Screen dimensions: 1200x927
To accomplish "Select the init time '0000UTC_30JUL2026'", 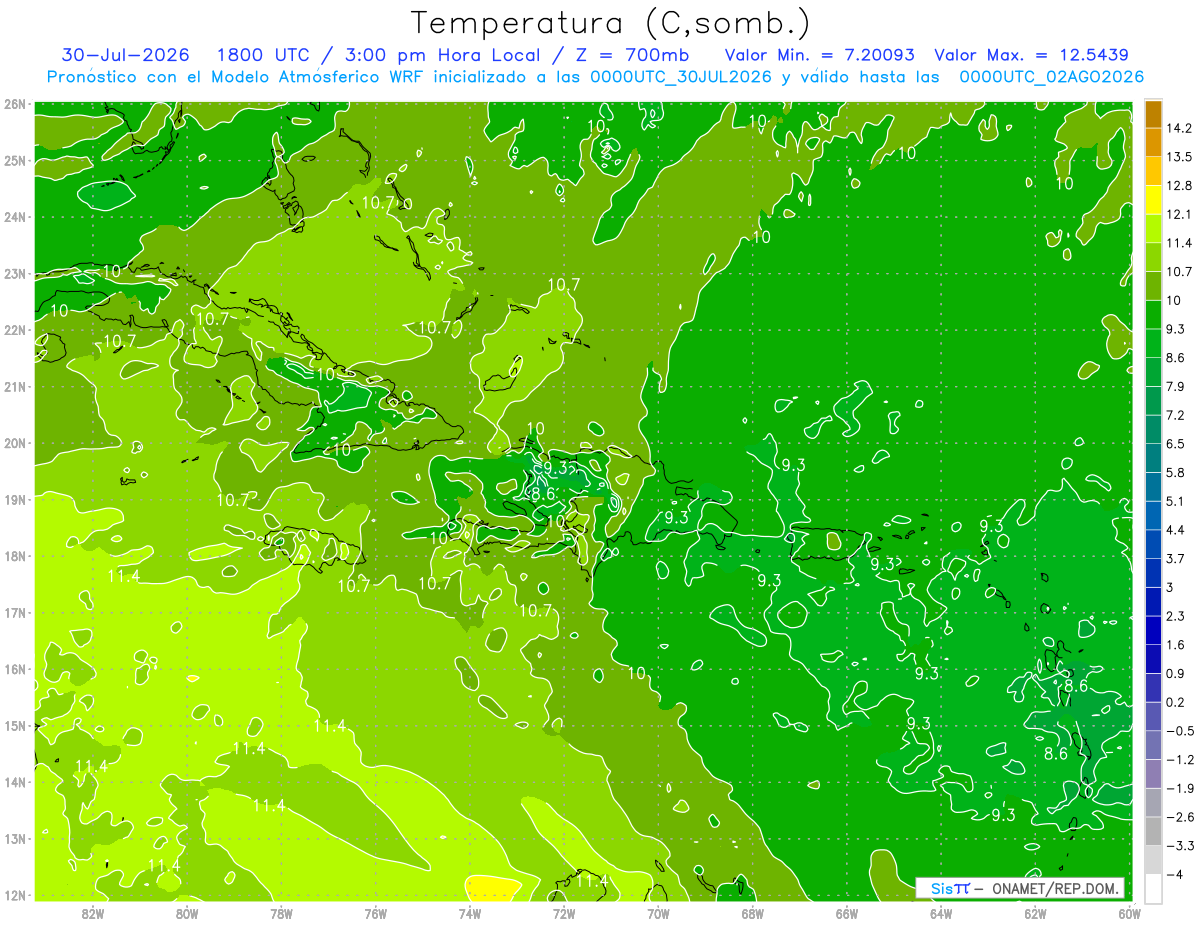I will tap(681, 77).
